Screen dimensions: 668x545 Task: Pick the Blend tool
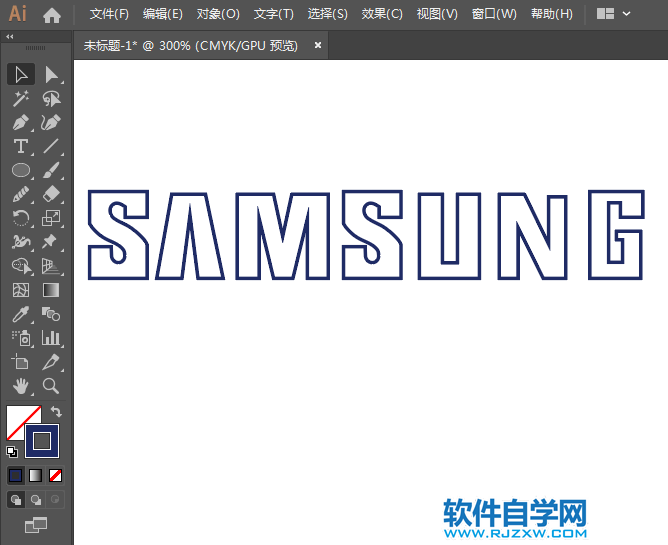click(x=52, y=314)
